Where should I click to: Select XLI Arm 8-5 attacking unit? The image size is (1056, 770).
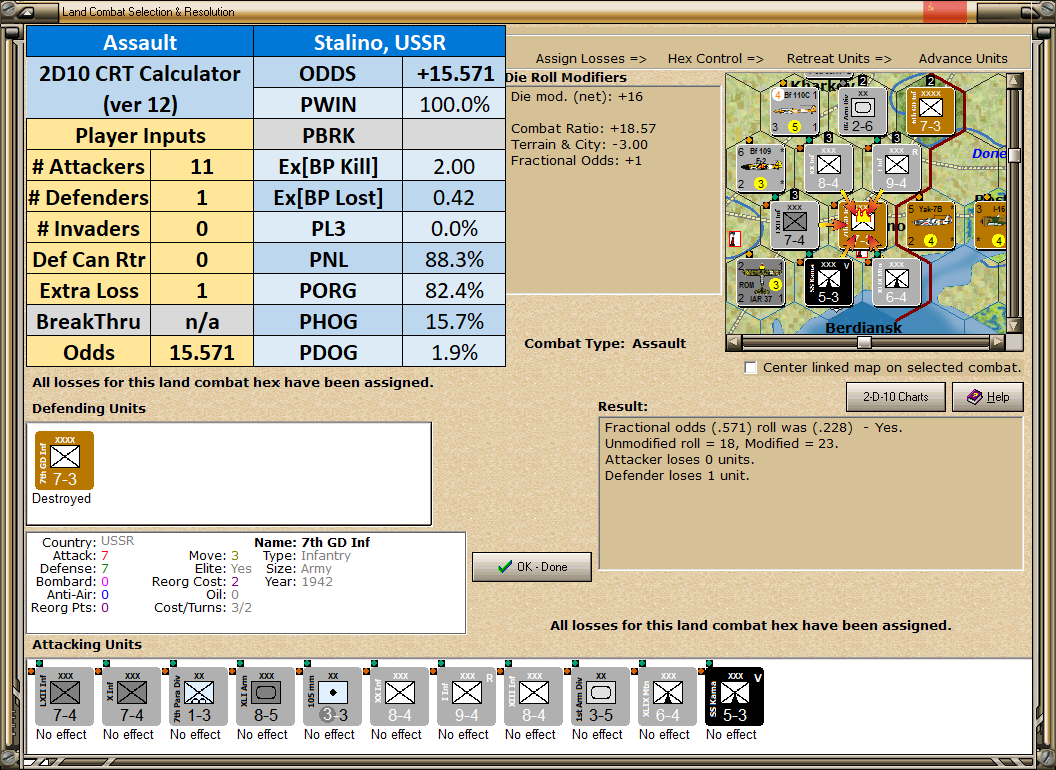(265, 697)
